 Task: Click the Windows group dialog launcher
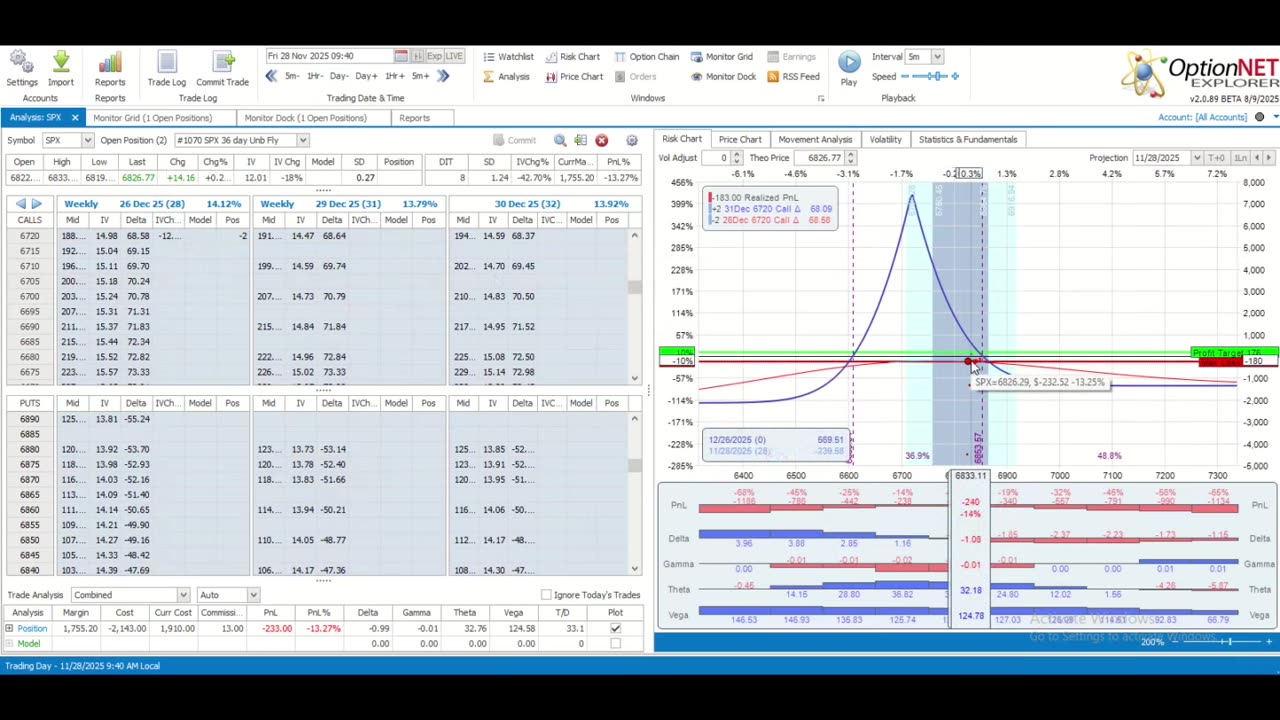820,98
